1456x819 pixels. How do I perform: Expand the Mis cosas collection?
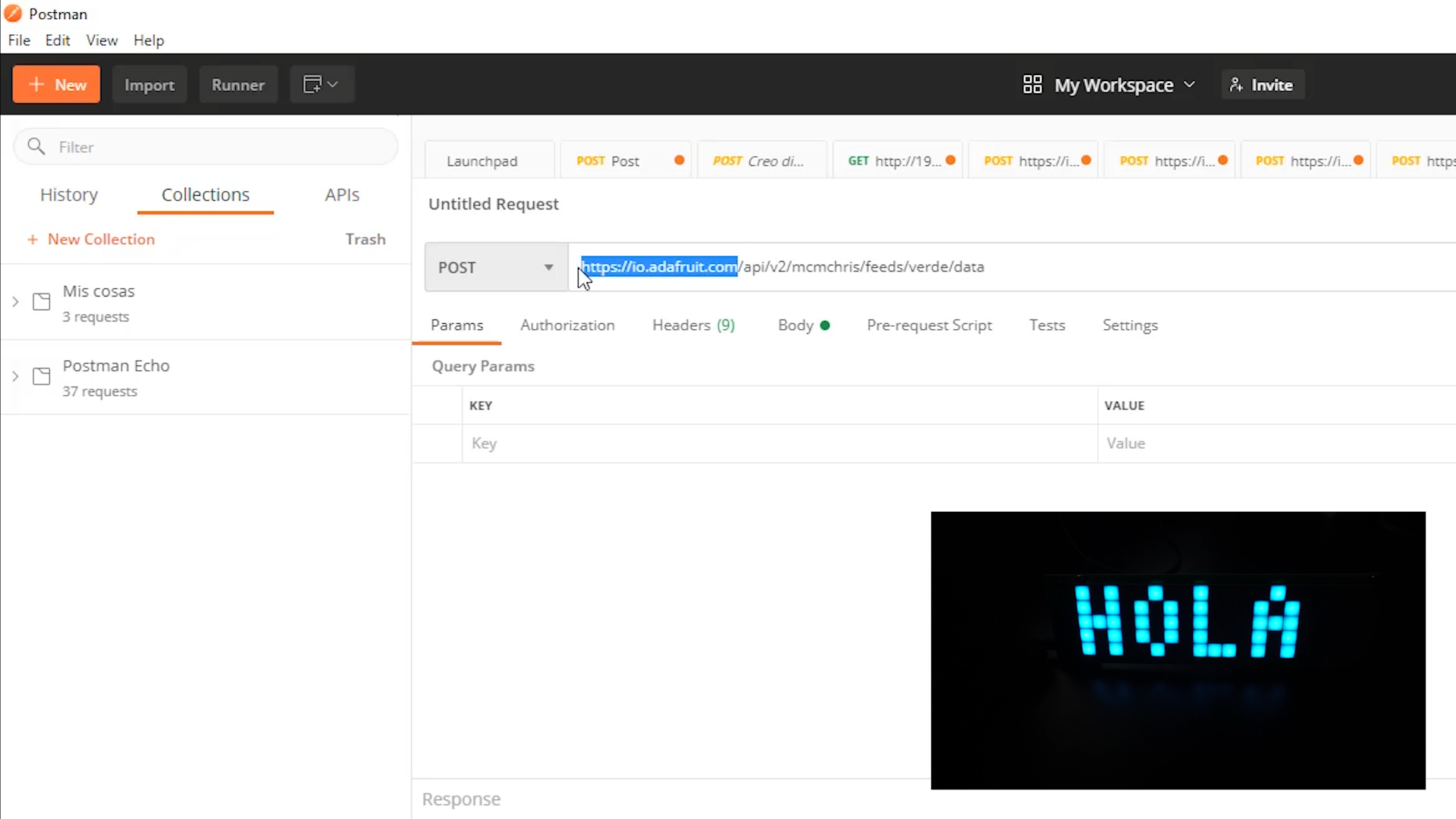[15, 302]
